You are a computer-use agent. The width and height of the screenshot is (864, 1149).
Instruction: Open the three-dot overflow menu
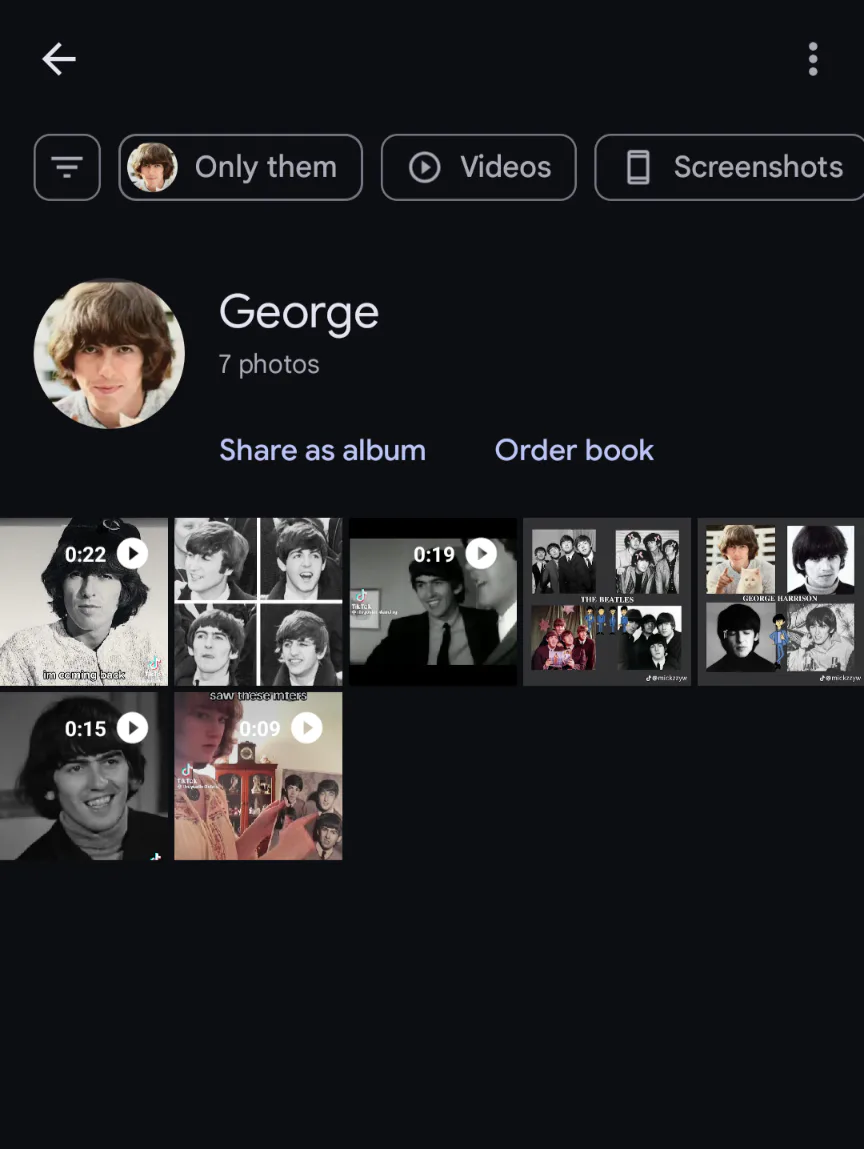coord(813,59)
